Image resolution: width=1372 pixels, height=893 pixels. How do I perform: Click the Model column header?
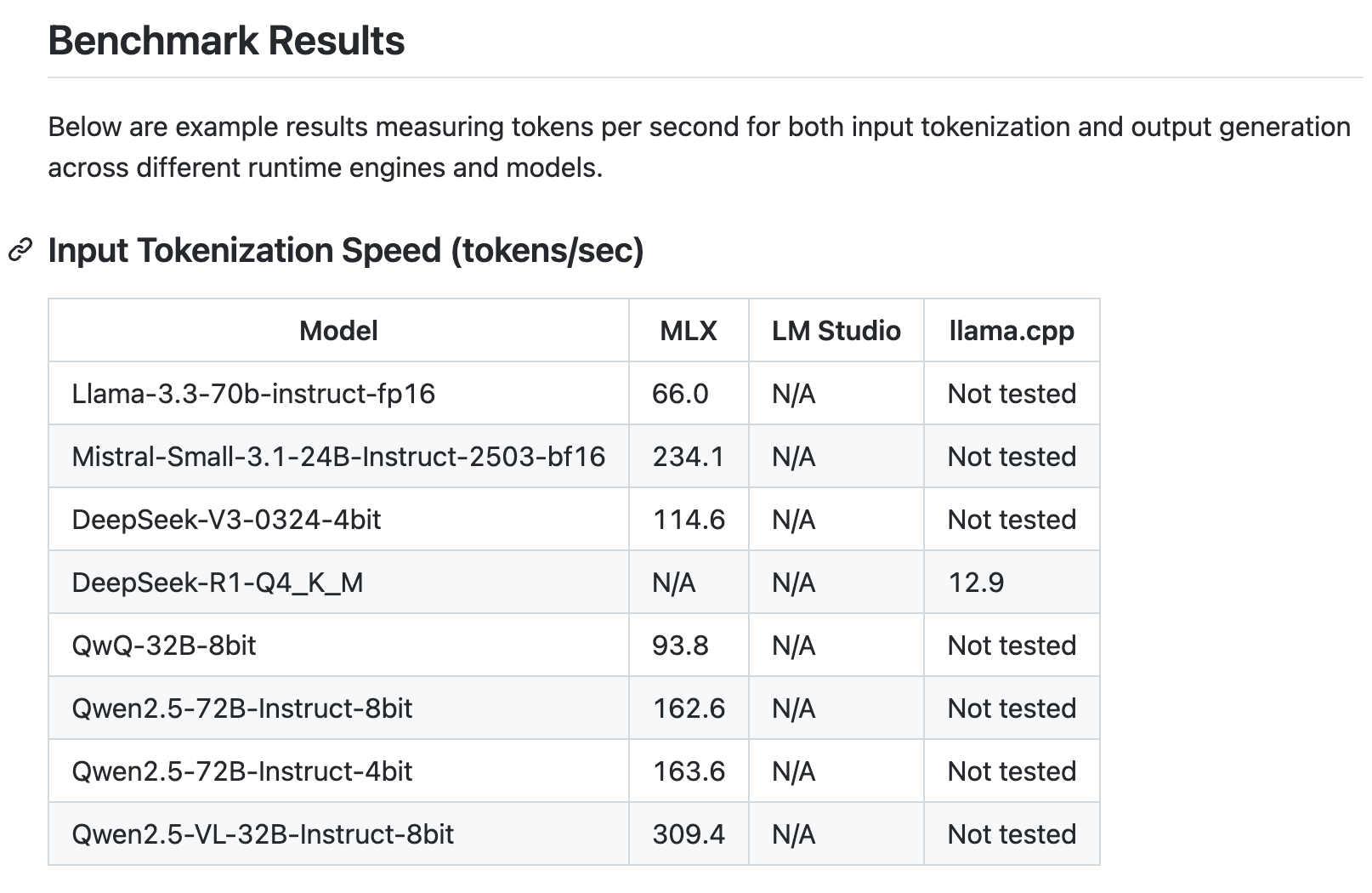click(x=338, y=331)
